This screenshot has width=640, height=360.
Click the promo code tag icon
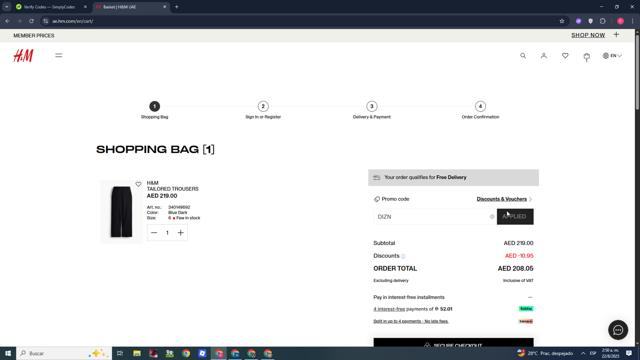pos(377,199)
